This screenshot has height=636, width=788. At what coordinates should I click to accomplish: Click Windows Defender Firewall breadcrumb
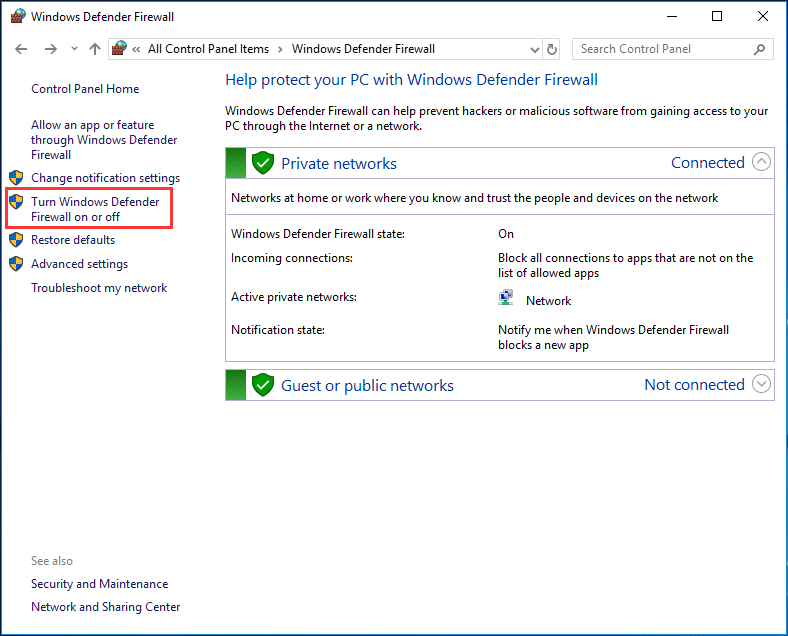tap(363, 49)
